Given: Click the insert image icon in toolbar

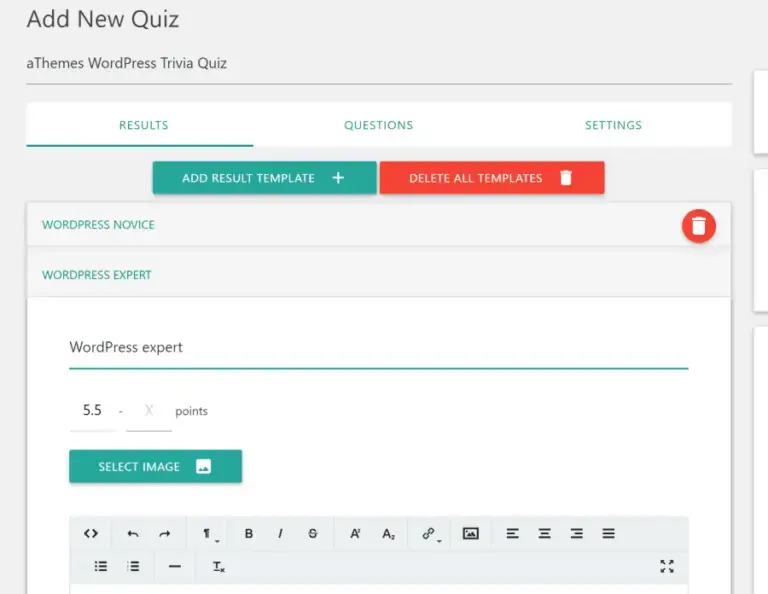Looking at the screenshot, I should (x=471, y=533).
